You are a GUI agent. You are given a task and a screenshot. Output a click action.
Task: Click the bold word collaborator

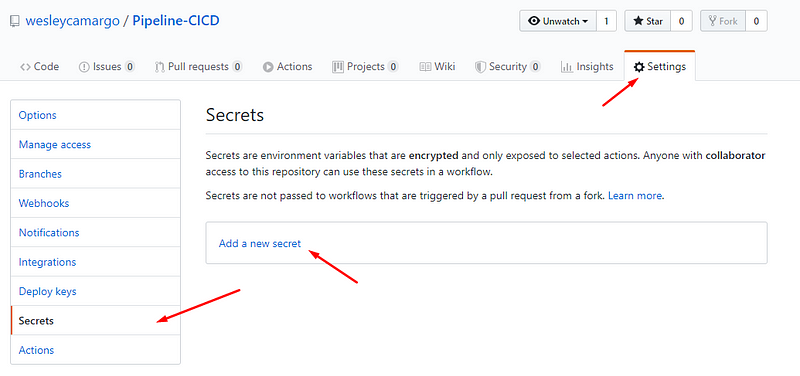point(735,156)
